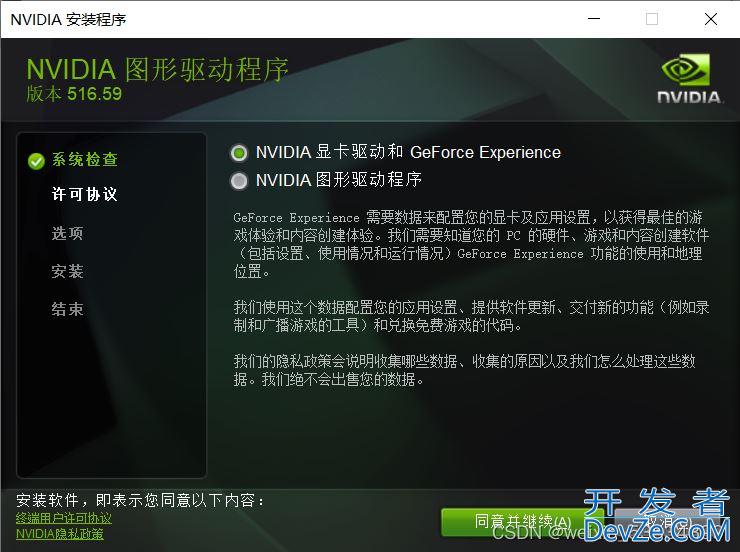Click the 系统检查 green checkmark icon
Viewport: 740px width, 552px height.
tap(36, 161)
